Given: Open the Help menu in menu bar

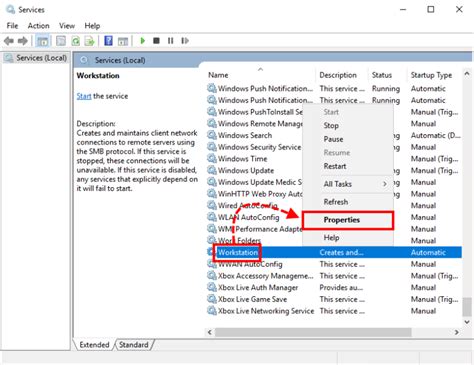Looking at the screenshot, I should [x=92, y=26].
